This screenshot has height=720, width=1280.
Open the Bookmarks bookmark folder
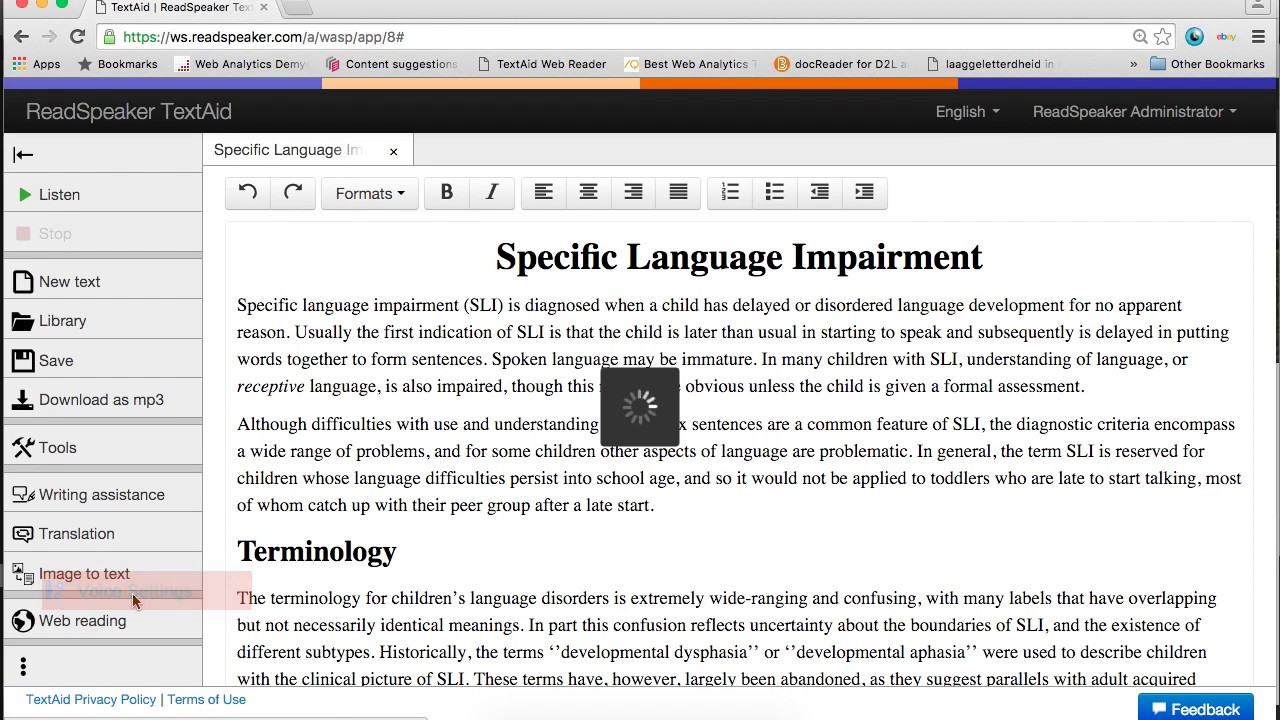pyautogui.click(x=118, y=64)
